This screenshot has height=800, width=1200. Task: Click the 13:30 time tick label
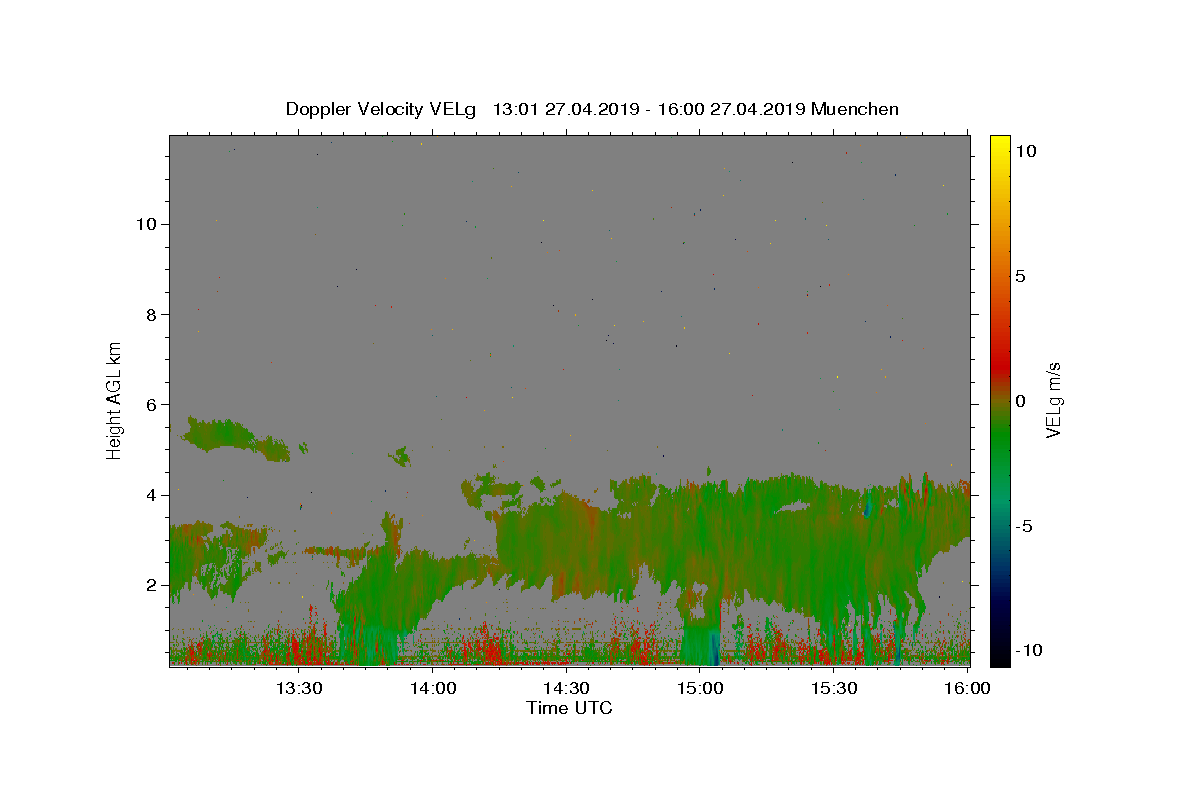299,688
